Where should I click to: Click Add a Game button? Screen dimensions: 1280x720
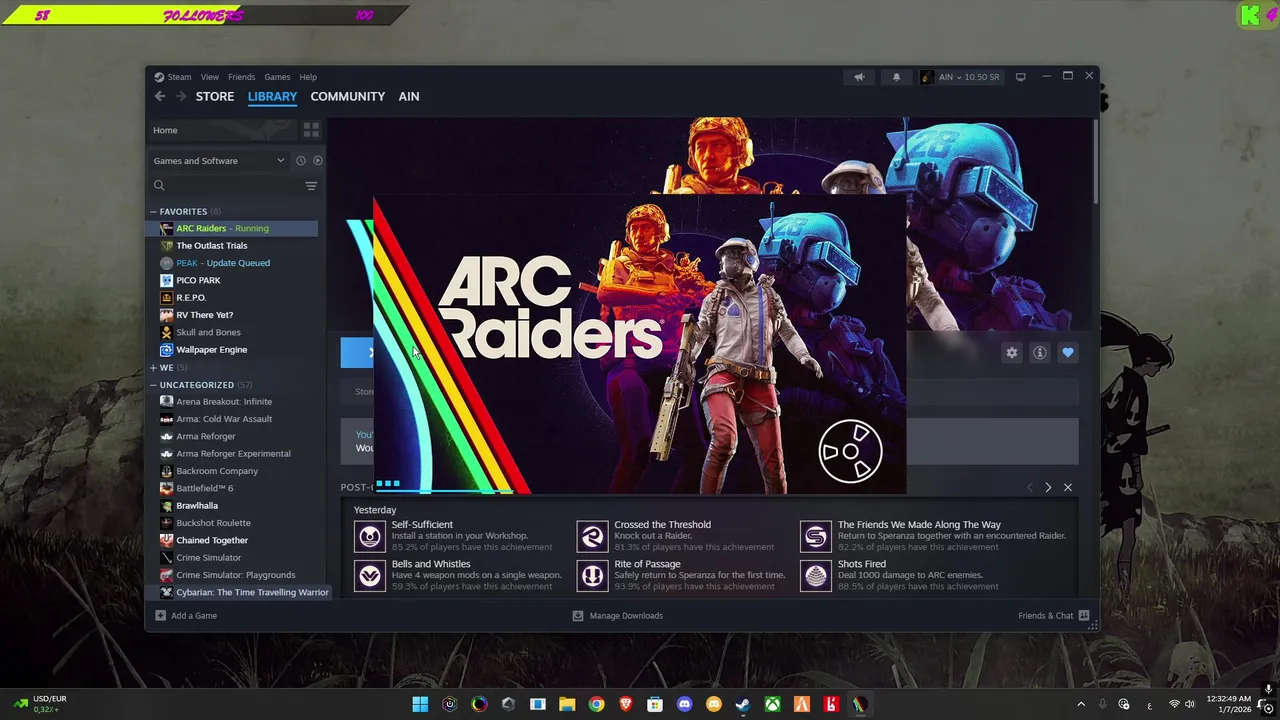(186, 616)
